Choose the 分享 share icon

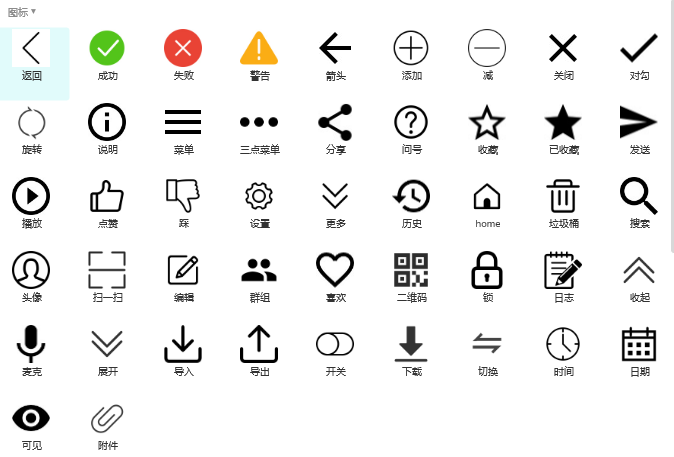(335, 122)
